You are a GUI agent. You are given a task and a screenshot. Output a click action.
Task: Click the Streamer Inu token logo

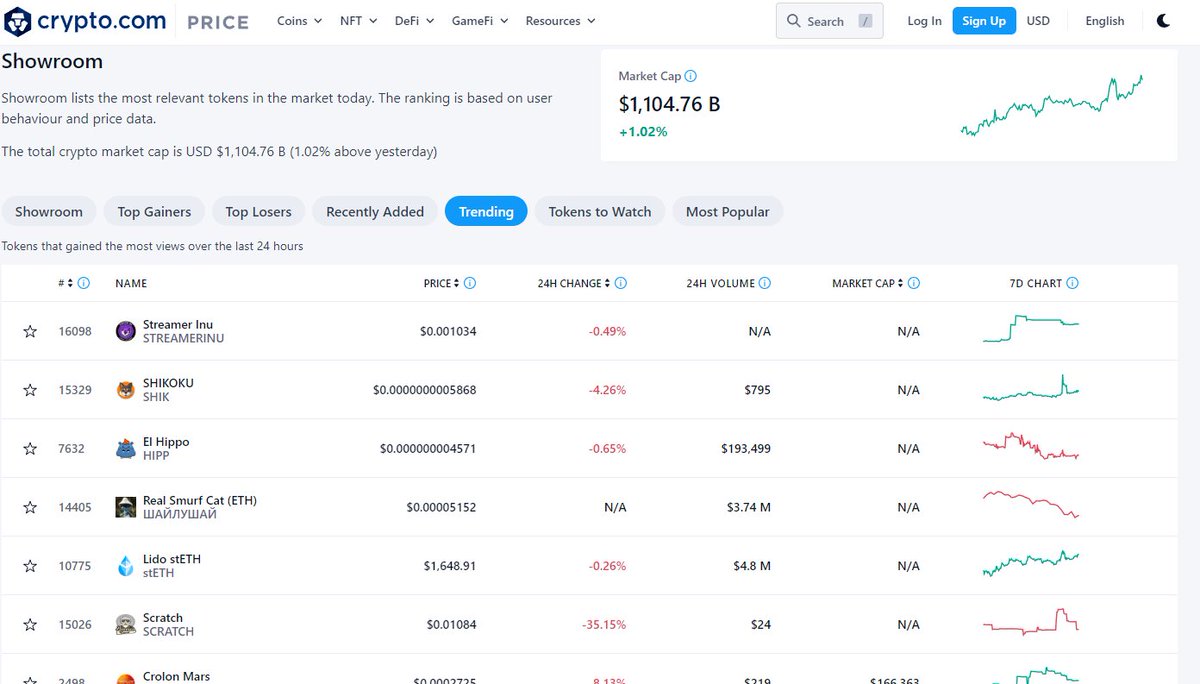pyautogui.click(x=125, y=330)
